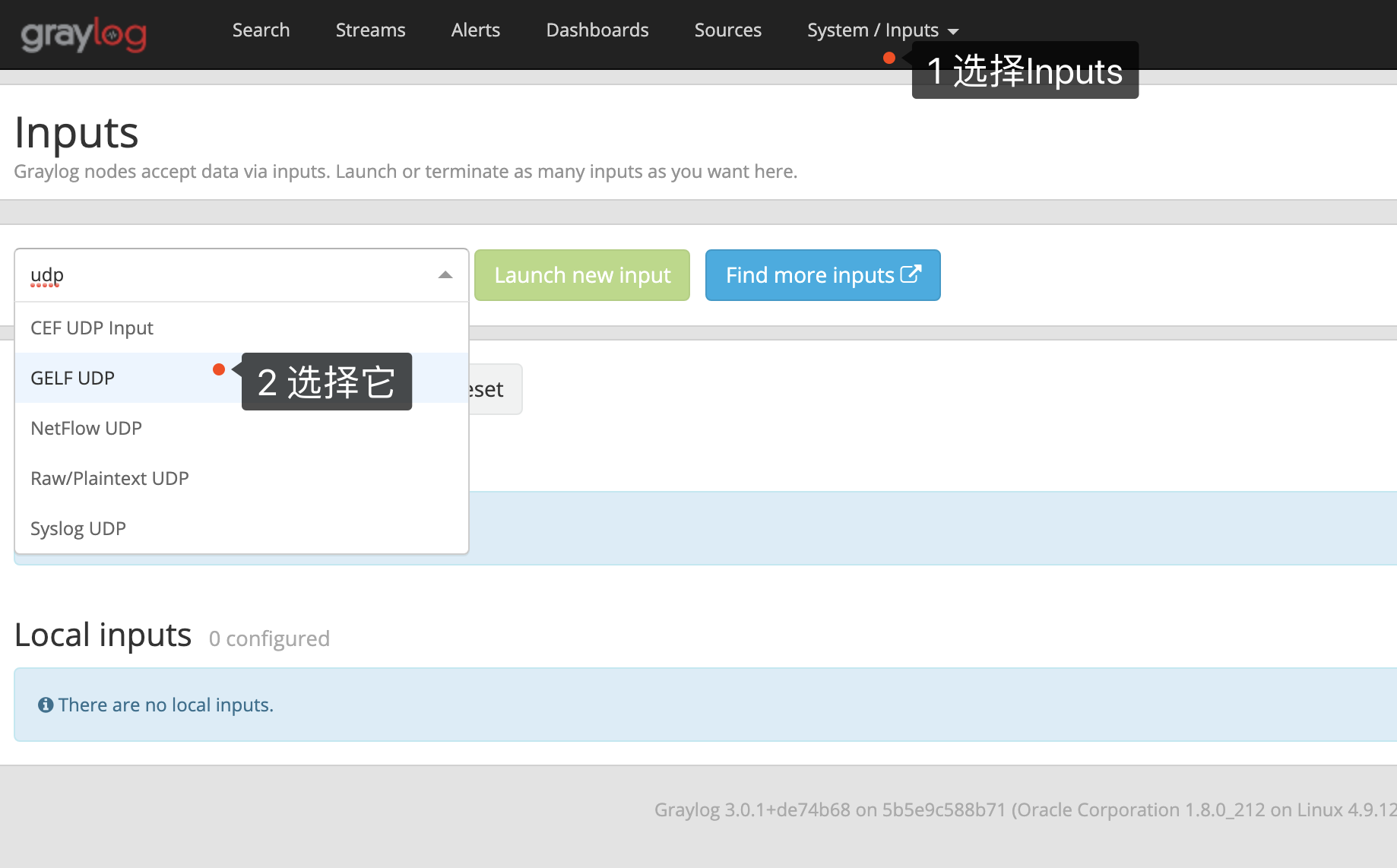The image size is (1397, 868).
Task: Navigate to Dashboards
Action: [597, 30]
